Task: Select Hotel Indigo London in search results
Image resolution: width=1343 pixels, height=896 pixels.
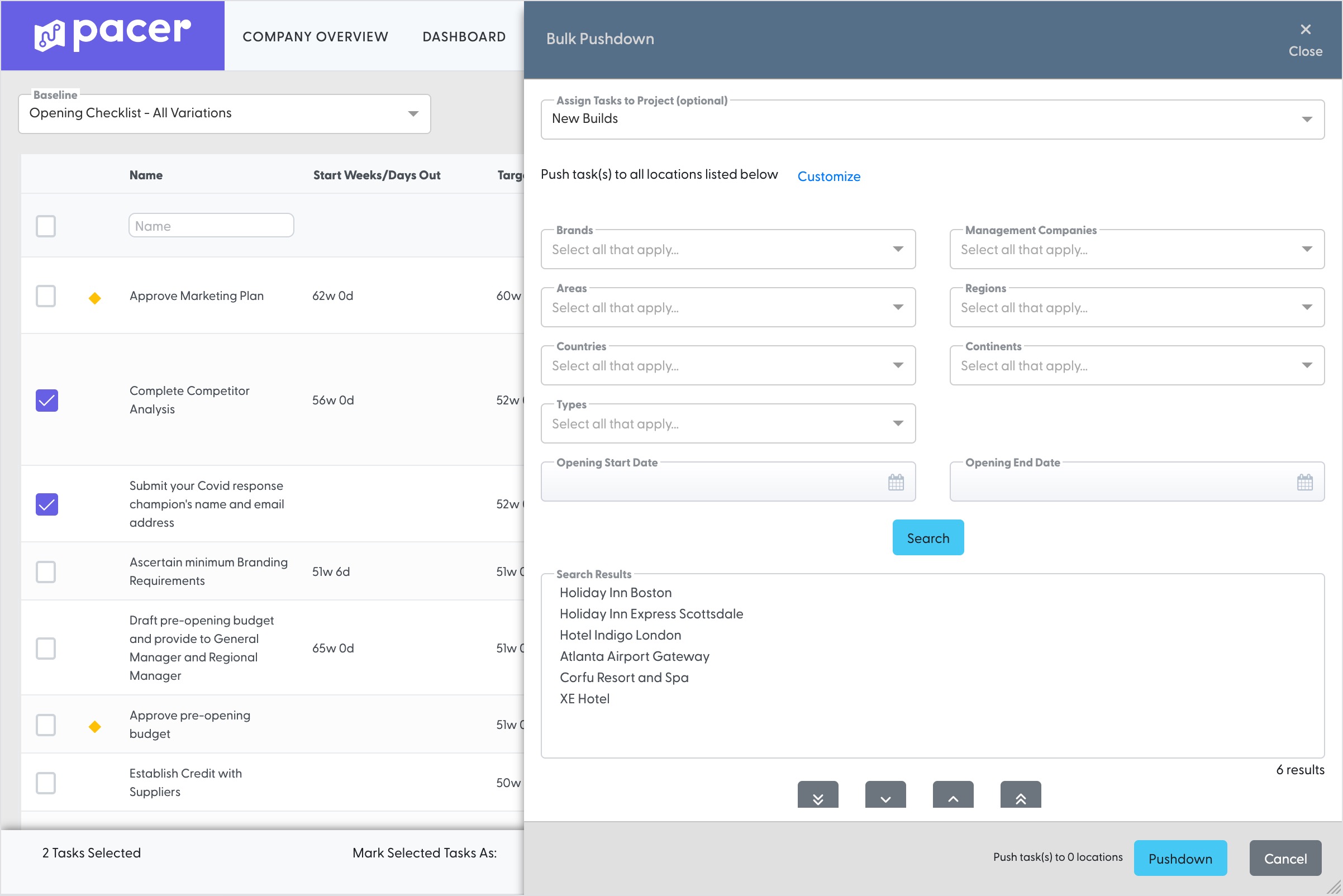Action: click(620, 635)
